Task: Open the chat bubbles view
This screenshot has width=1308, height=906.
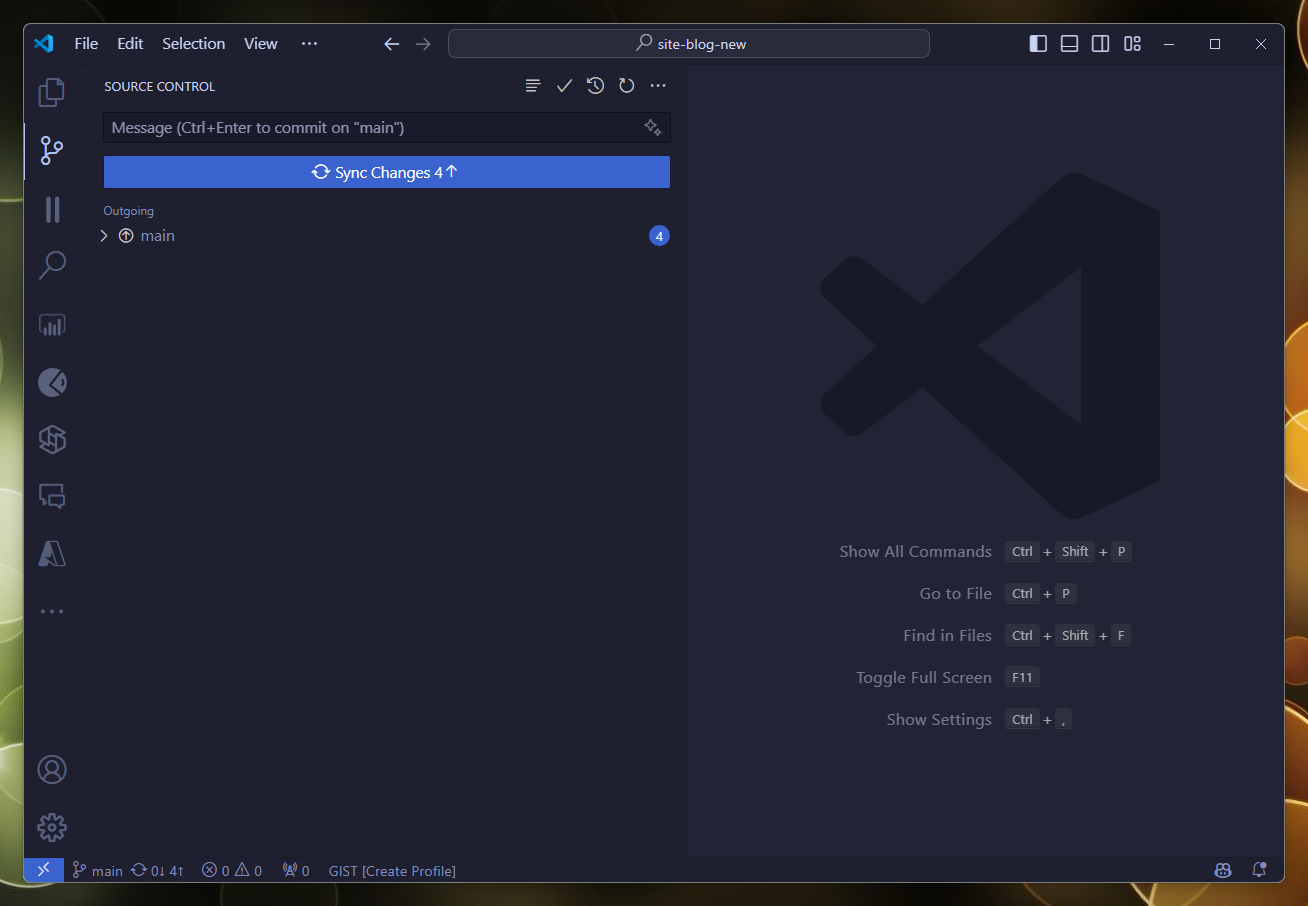Action: pyautogui.click(x=52, y=496)
